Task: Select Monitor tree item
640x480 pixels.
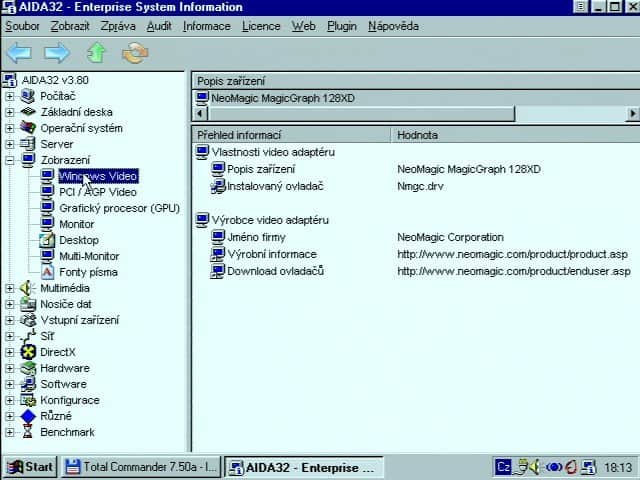Action: (77, 224)
